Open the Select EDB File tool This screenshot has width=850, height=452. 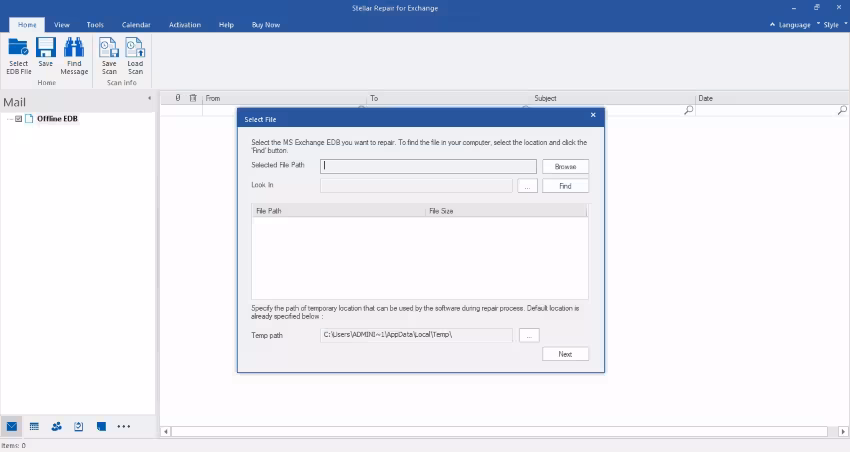coord(18,56)
